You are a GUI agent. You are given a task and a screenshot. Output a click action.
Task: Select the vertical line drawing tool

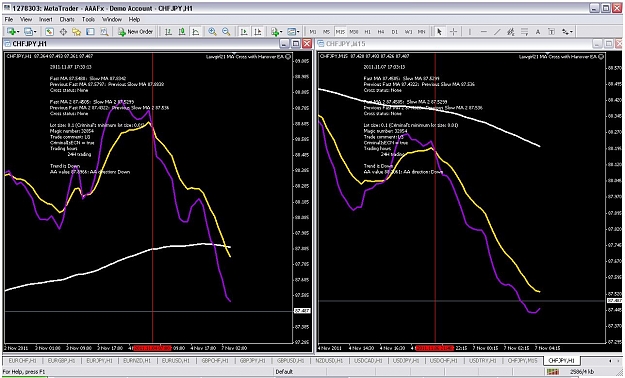coord(470,32)
